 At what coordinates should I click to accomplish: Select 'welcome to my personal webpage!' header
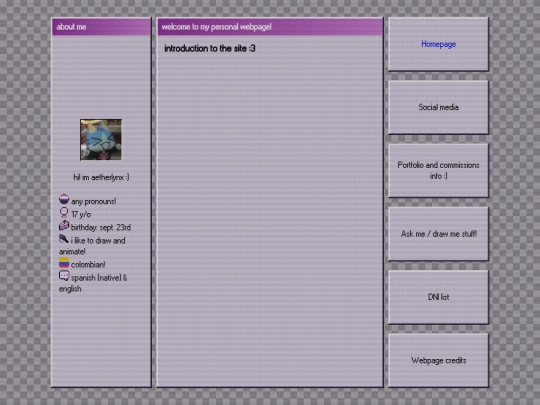pyautogui.click(x=270, y=27)
